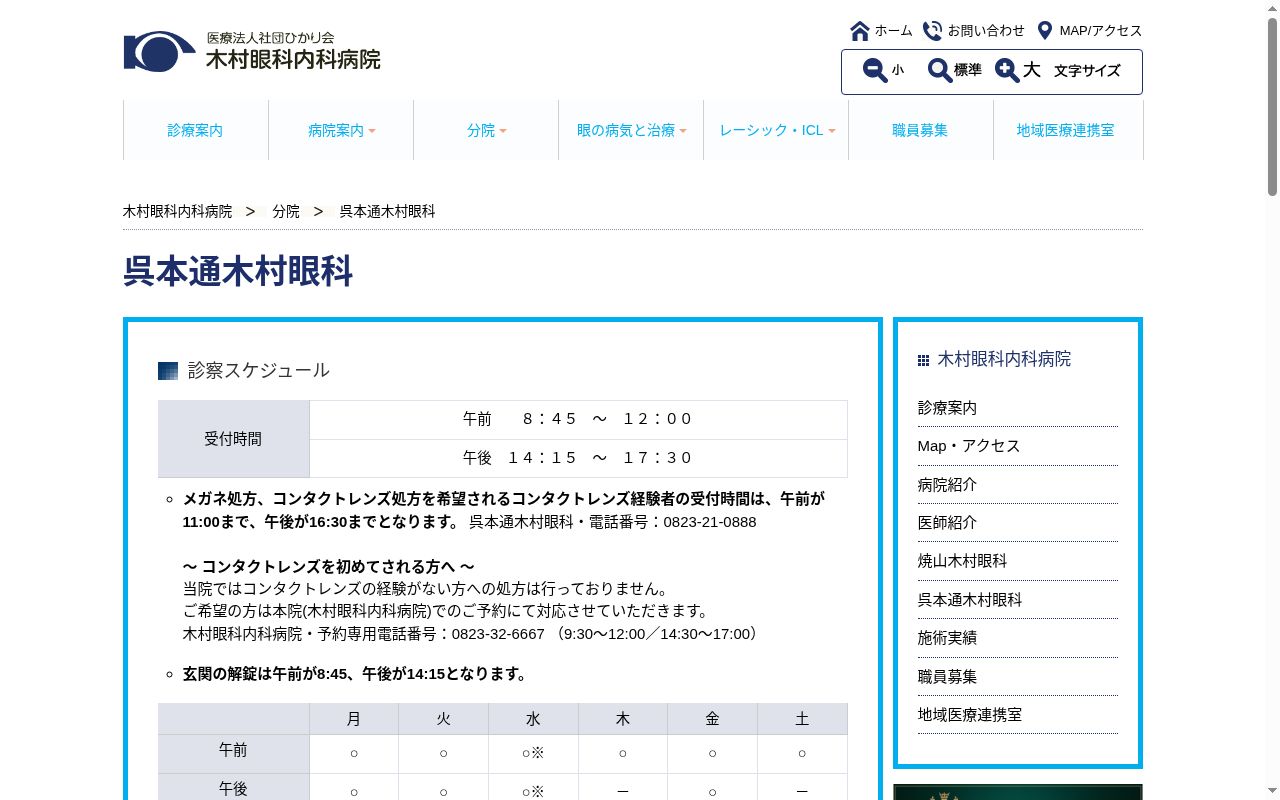
Task: Open sidebar link 呉本通木村眼科
Action: (970, 600)
